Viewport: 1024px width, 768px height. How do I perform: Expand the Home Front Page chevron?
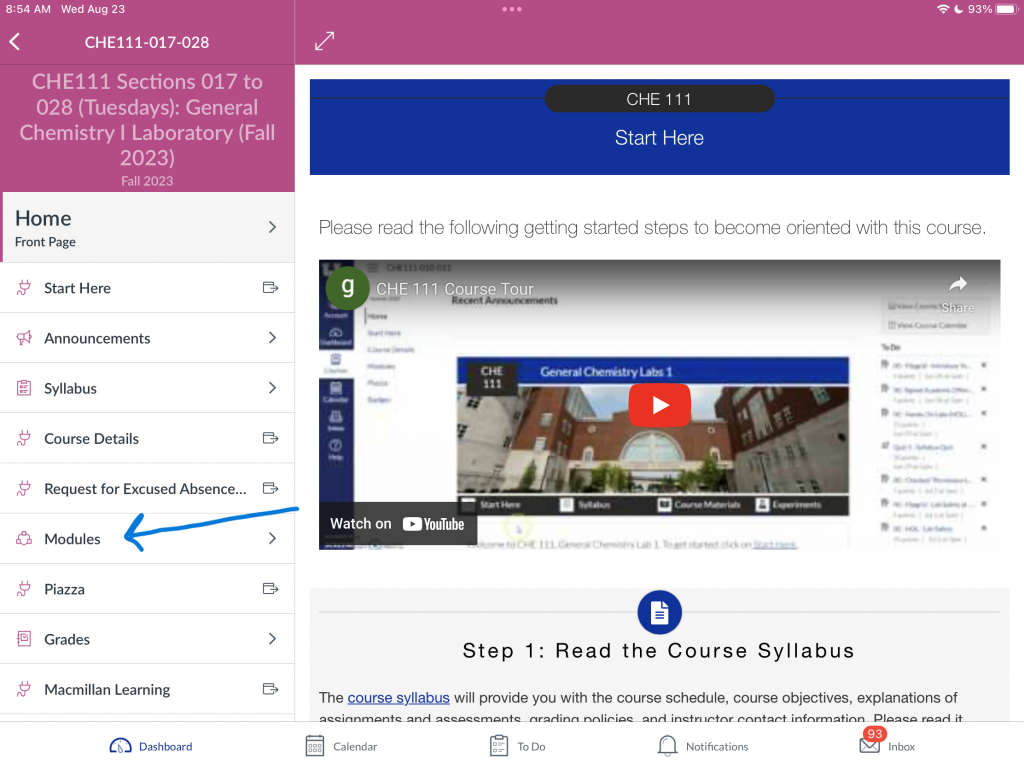(272, 227)
